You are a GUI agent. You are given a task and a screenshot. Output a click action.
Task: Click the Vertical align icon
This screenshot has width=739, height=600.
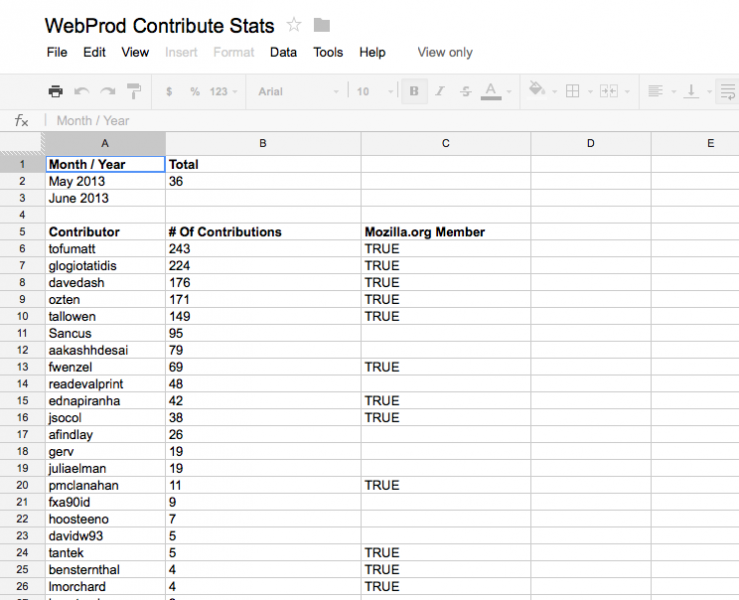pos(691,91)
